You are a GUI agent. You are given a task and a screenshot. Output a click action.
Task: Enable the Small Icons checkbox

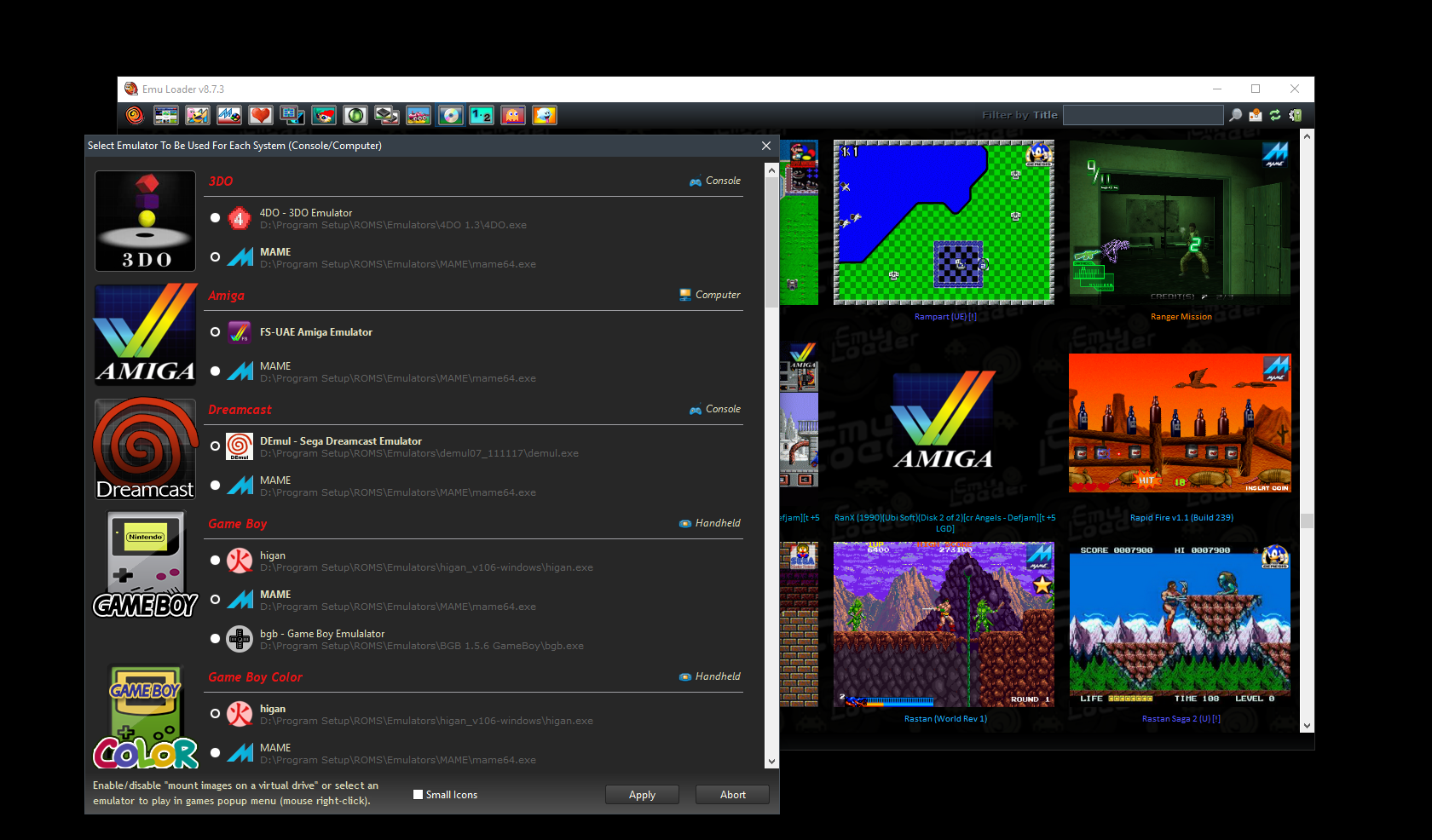[418, 795]
